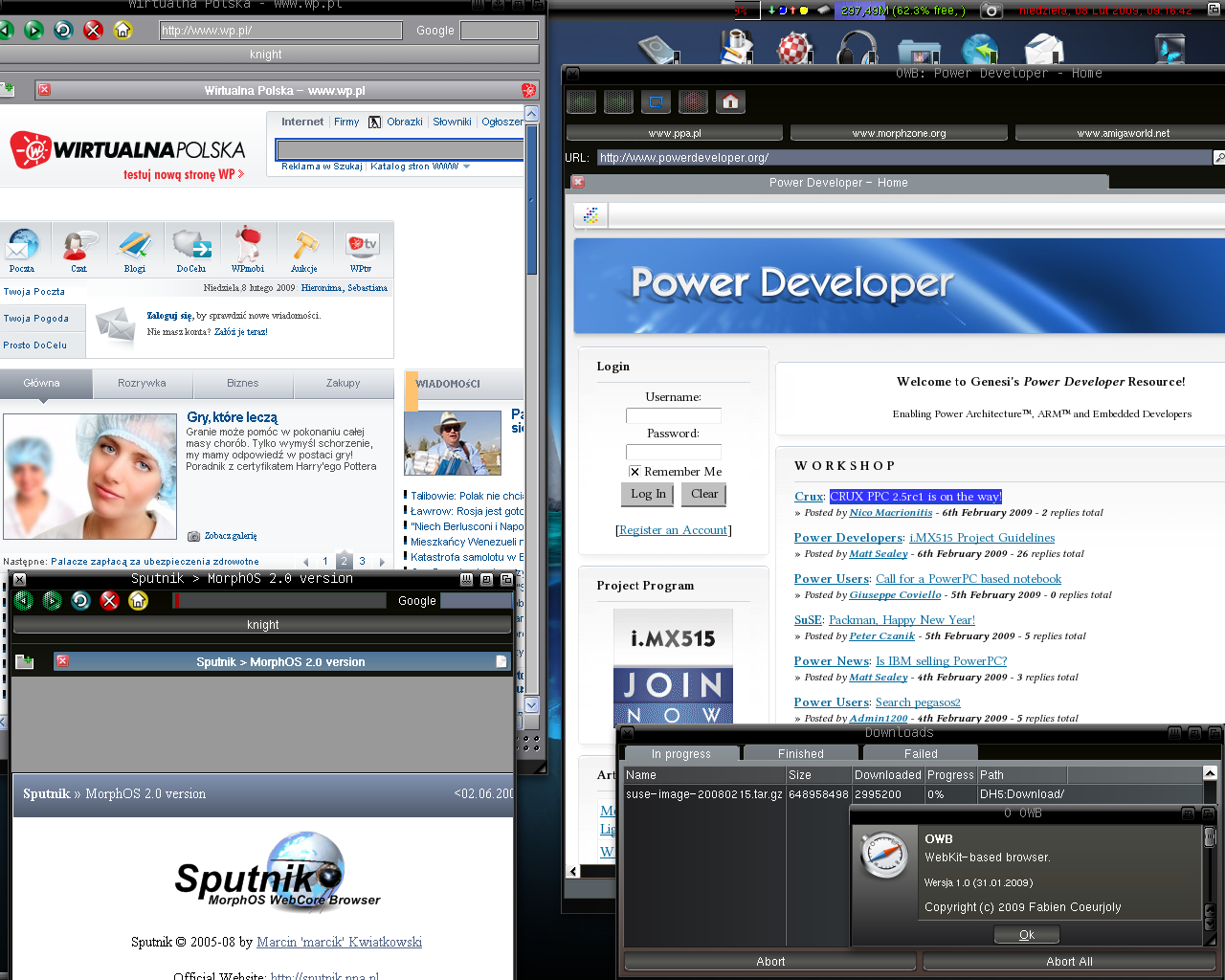Screen dimensions: 1225x980
Task: Click the Google search field in Sputnik window
Action: pyautogui.click(x=477, y=601)
